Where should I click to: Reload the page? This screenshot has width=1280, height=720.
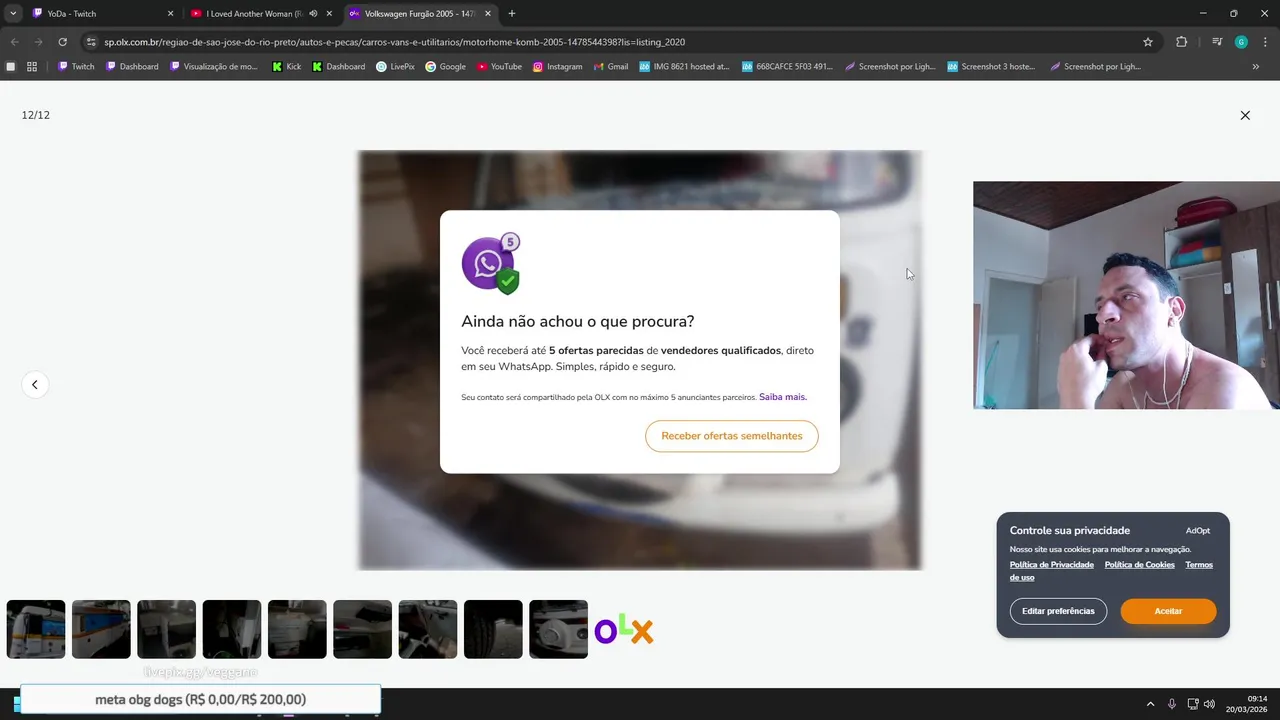coord(62,42)
